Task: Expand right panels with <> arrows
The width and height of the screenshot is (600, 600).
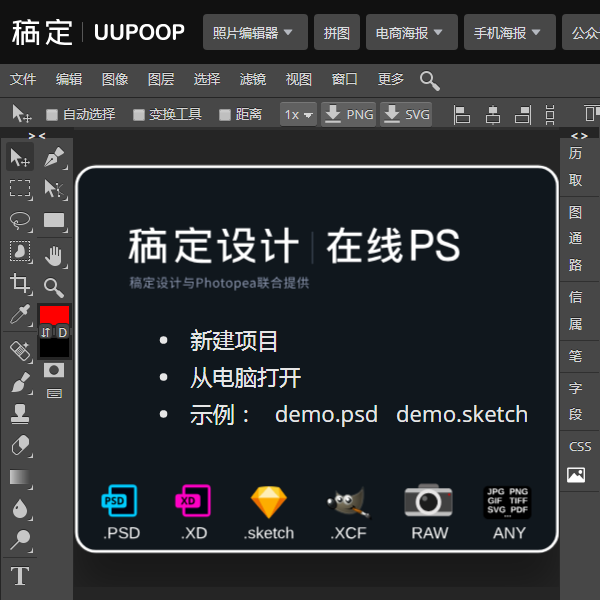Action: [x=579, y=135]
